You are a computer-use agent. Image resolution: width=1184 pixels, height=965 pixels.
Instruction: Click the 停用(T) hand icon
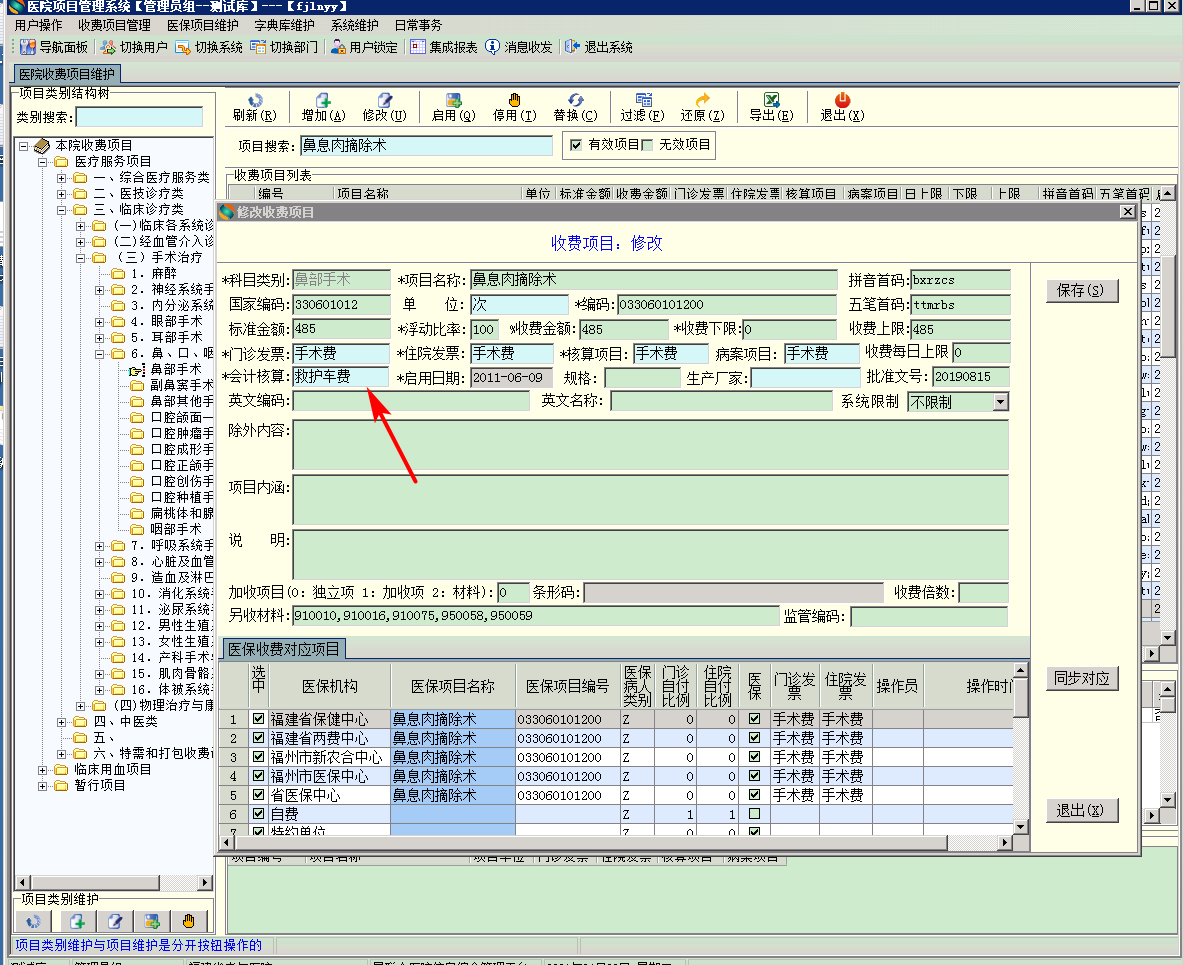514,100
